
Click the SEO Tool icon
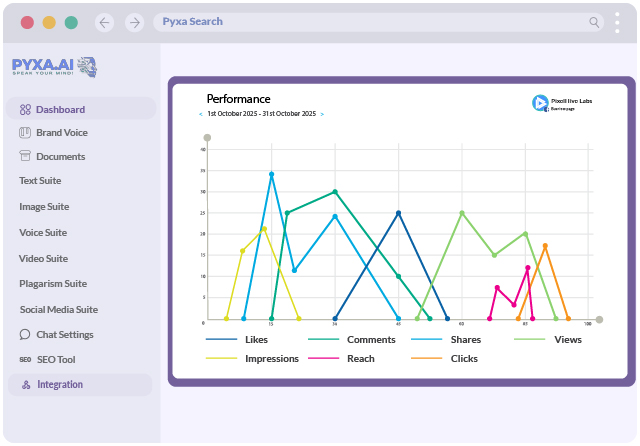click(25, 359)
